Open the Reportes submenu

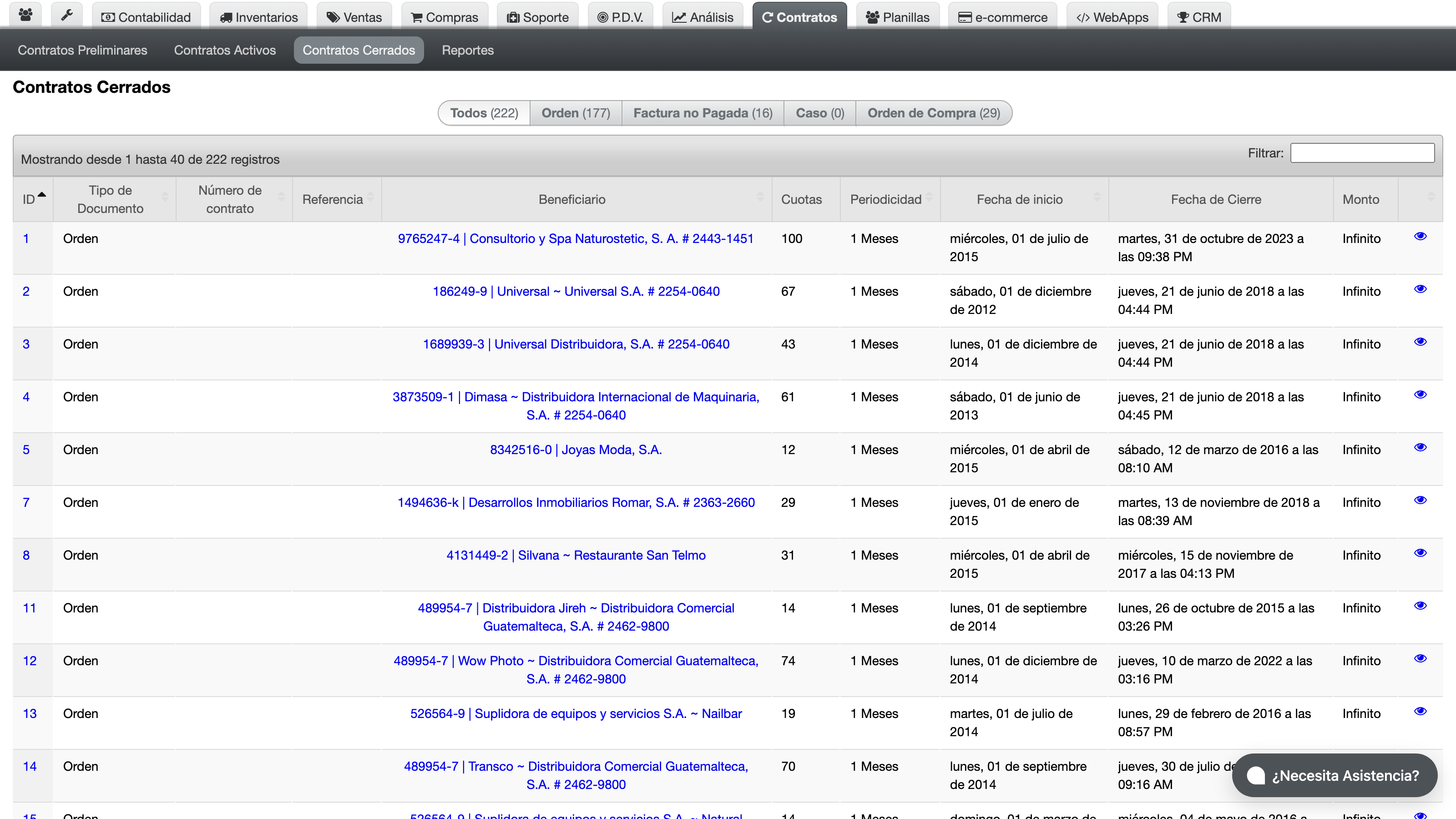467,50
